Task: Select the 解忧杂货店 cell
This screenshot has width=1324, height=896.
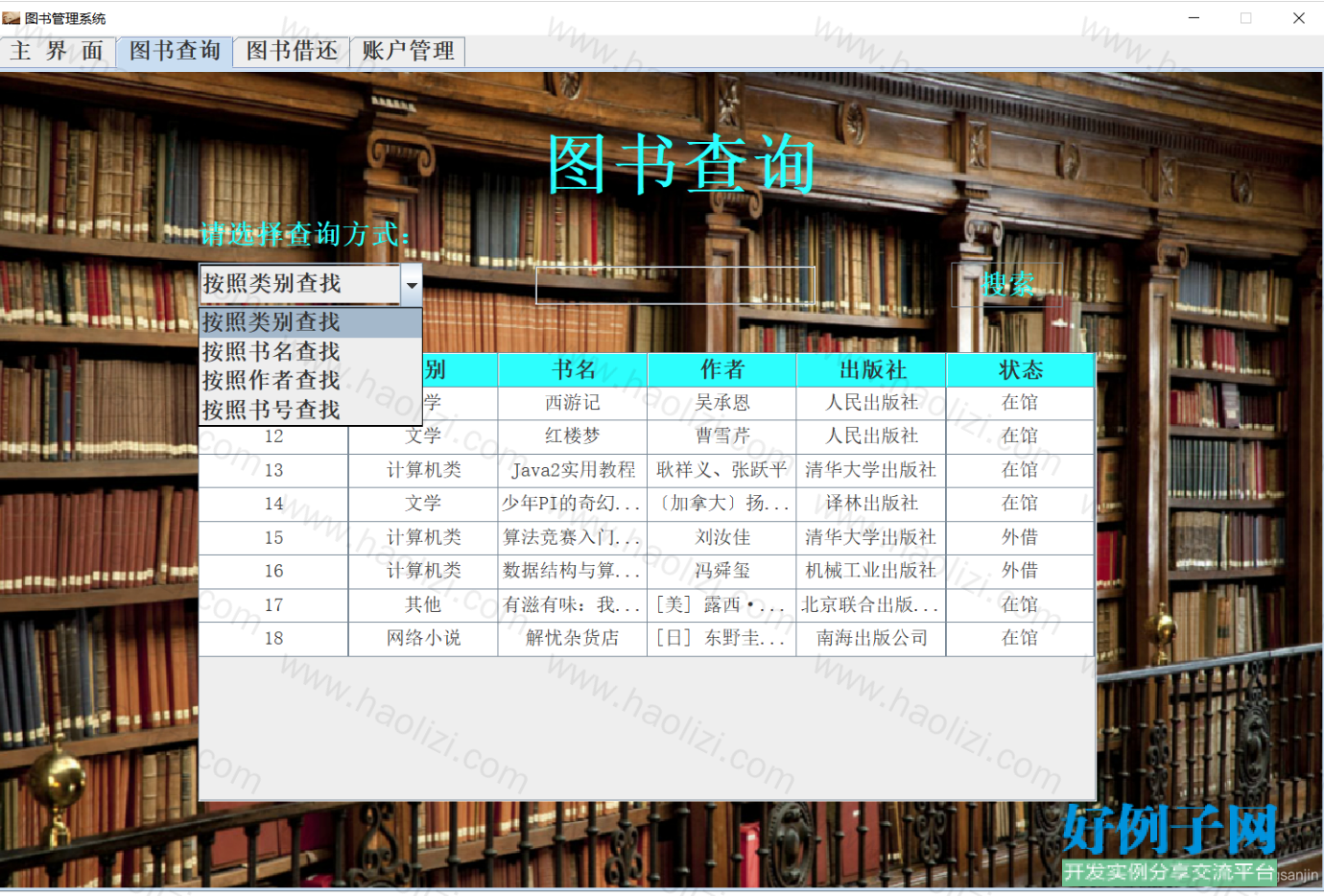Action: 573,638
